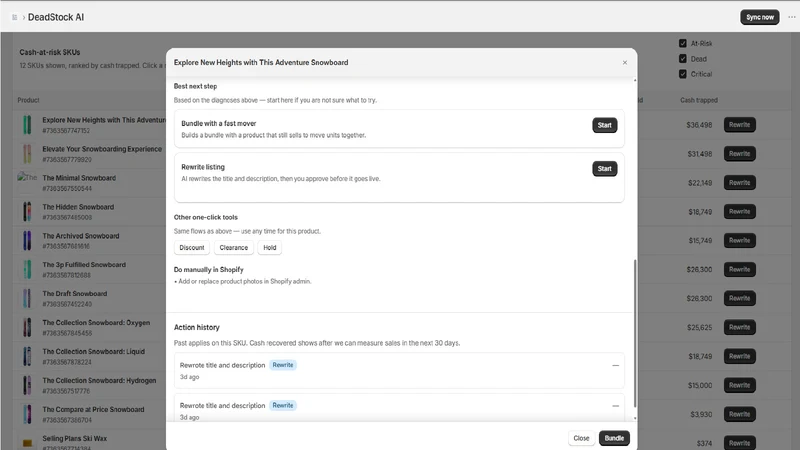
Task: Click Collection Snowboard: Oxygen image
Action: (x=27, y=327)
